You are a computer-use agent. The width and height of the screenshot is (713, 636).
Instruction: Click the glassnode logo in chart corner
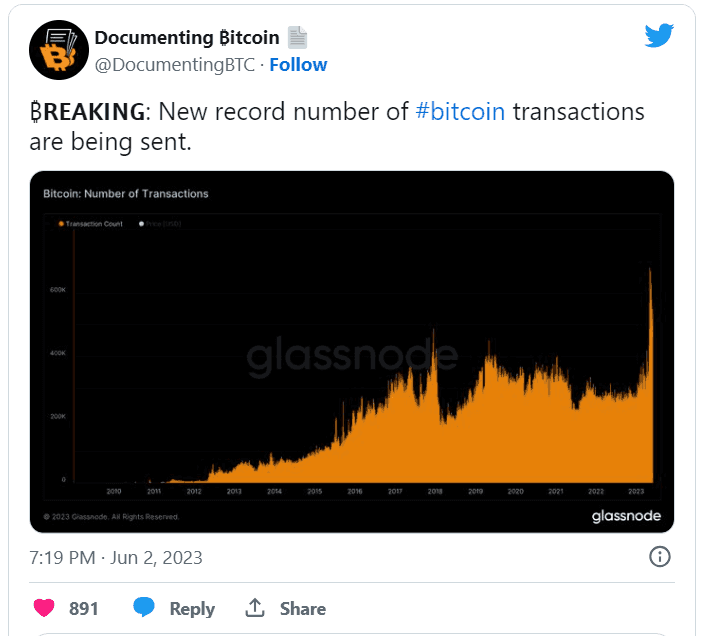point(625,516)
